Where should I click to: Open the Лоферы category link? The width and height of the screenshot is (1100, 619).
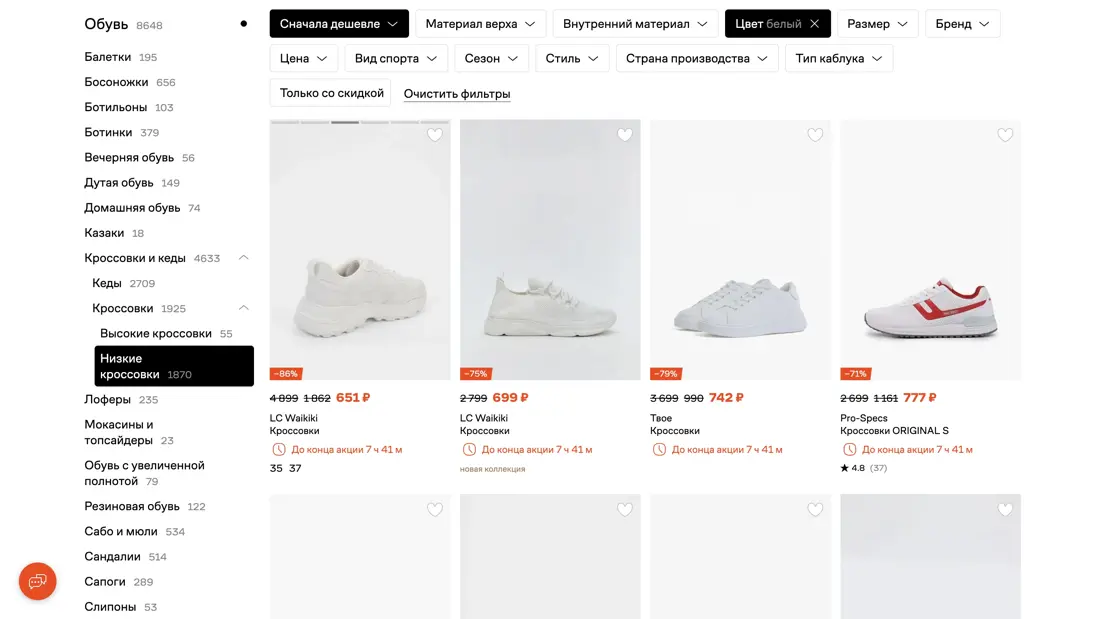pyautogui.click(x=107, y=399)
